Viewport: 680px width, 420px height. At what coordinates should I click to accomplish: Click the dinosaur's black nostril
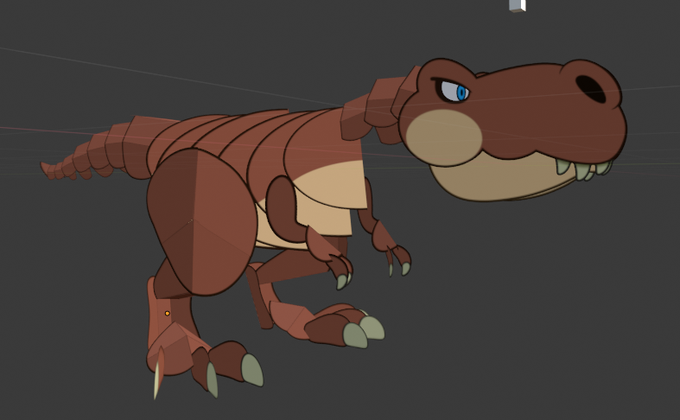click(x=591, y=89)
